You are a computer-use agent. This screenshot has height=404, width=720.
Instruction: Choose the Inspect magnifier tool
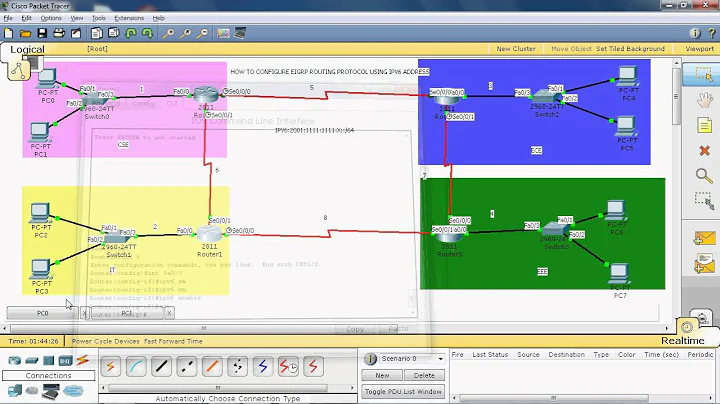(x=704, y=176)
